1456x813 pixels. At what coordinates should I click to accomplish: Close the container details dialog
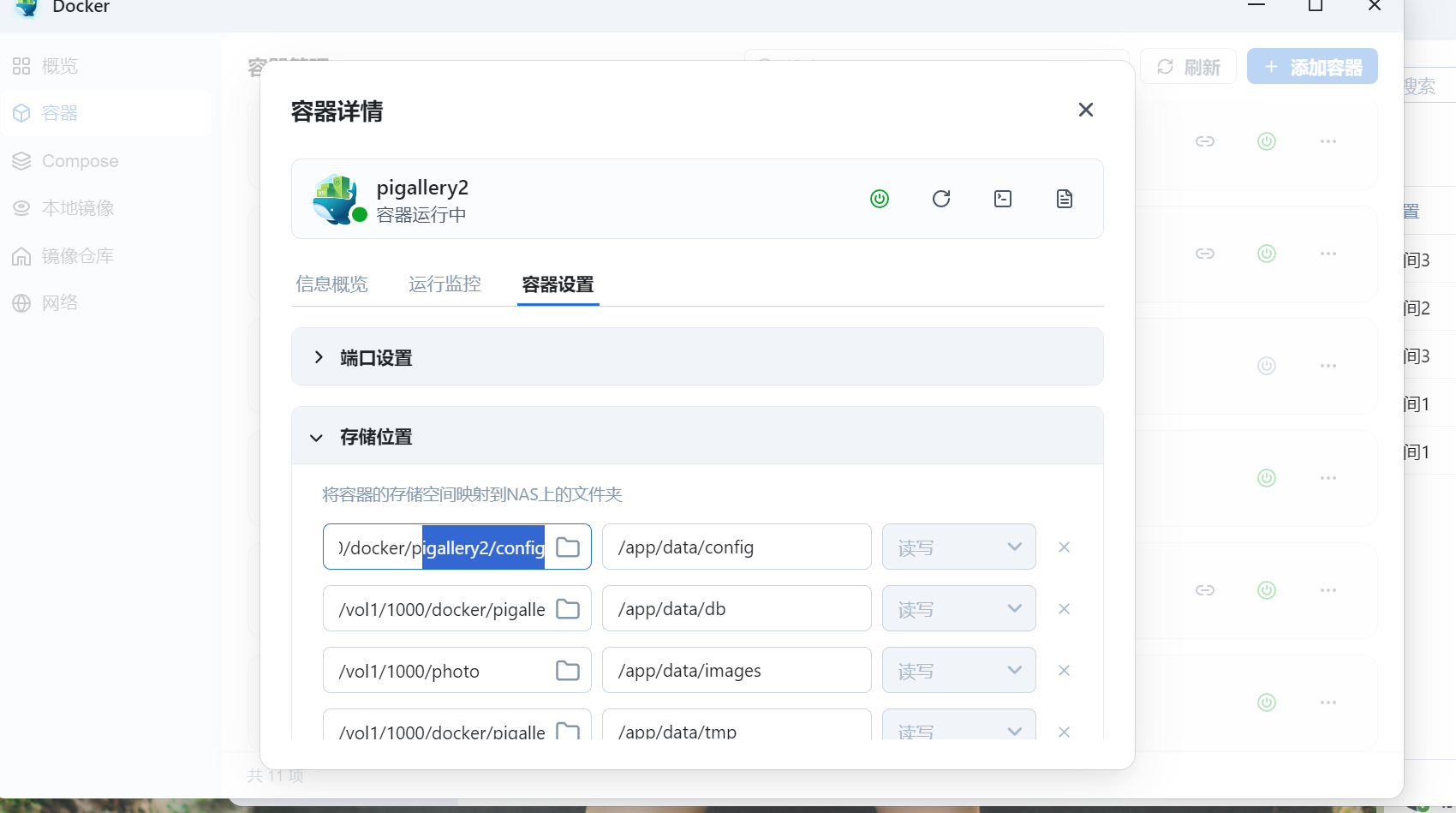coord(1086,110)
